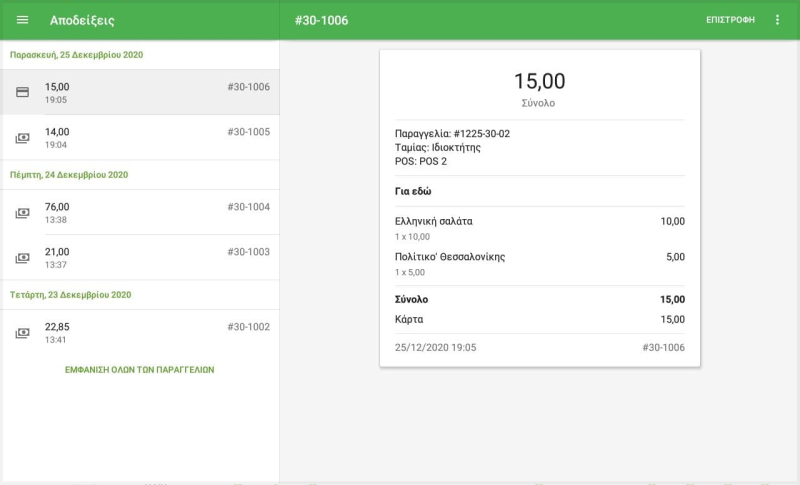Open the three-dot more options menu
This screenshot has width=800, height=485.
(x=778, y=20)
